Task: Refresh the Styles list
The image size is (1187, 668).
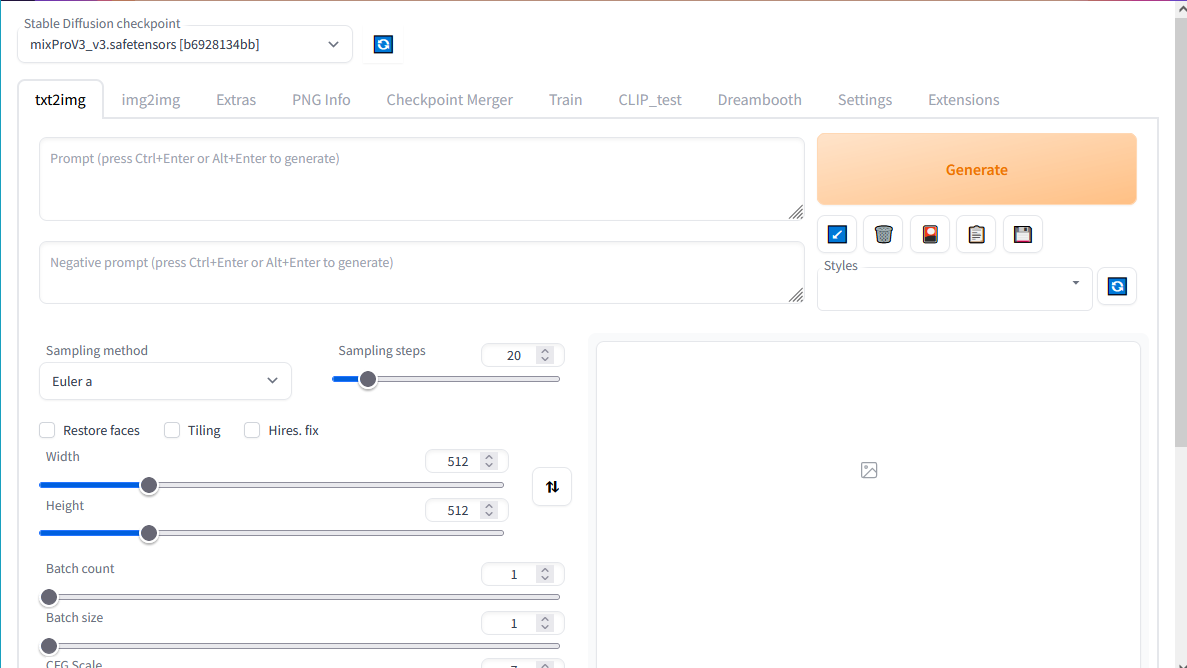Action: (x=1117, y=286)
